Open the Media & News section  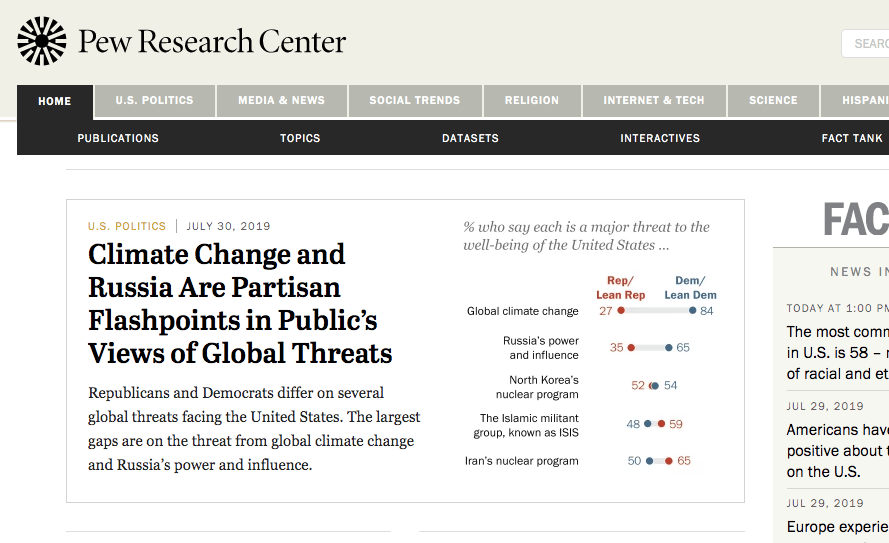coord(281,101)
